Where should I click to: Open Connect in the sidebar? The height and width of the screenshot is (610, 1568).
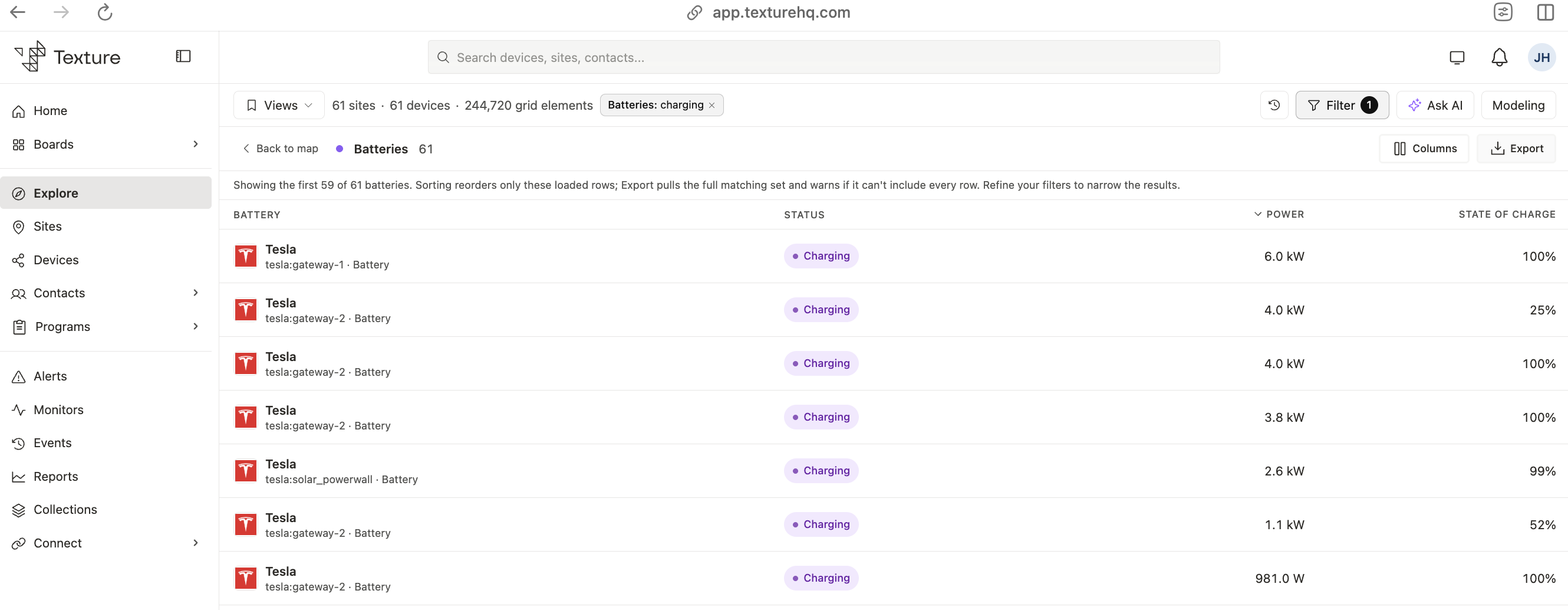(106, 543)
